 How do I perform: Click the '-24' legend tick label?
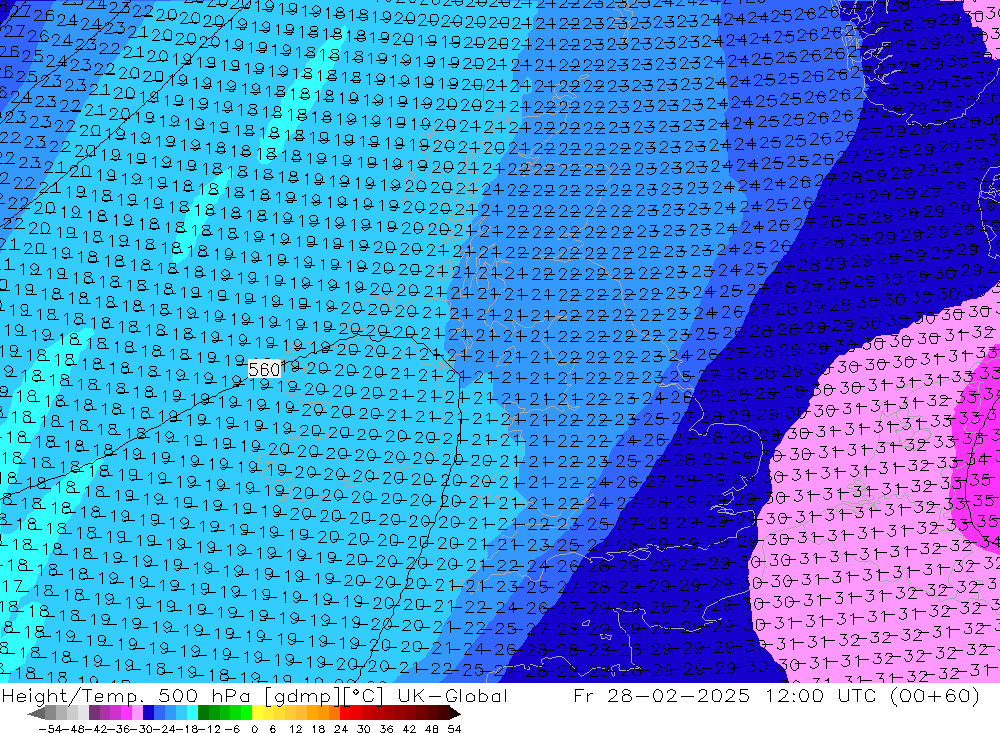[165, 729]
